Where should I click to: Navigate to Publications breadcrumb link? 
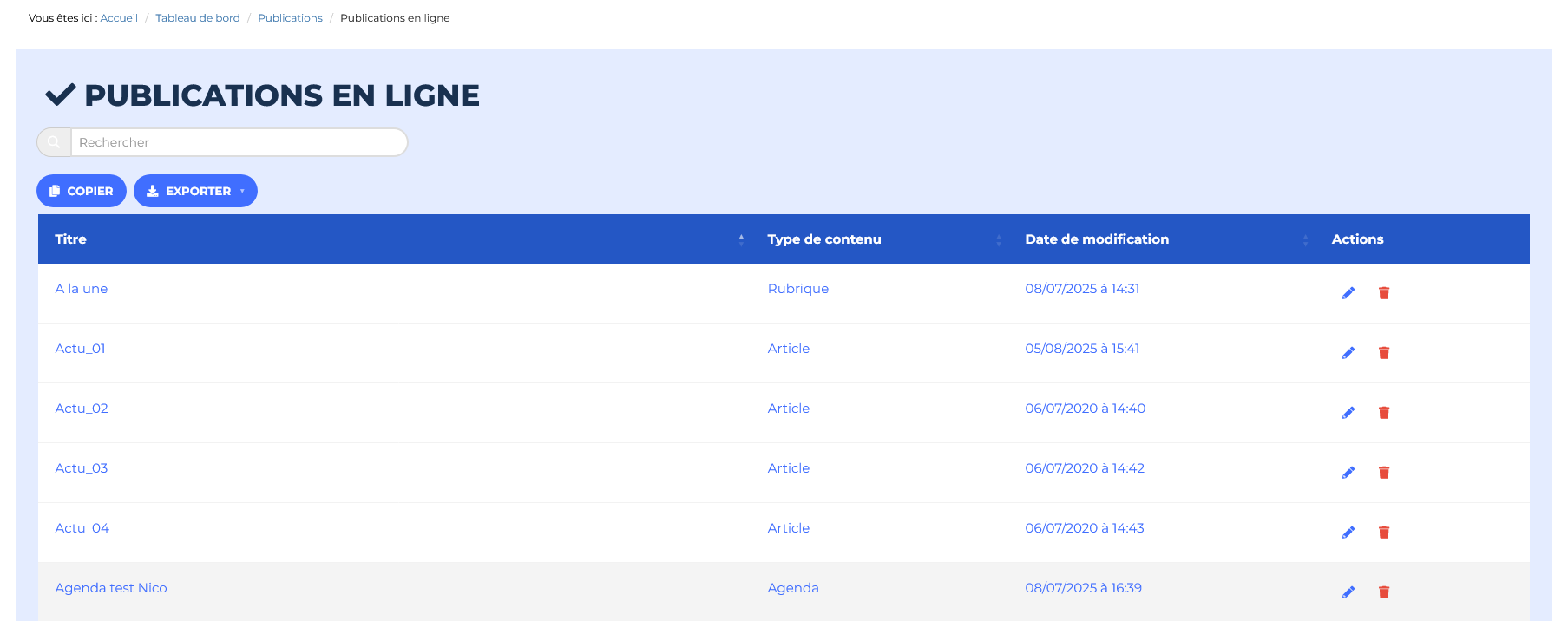coord(290,18)
